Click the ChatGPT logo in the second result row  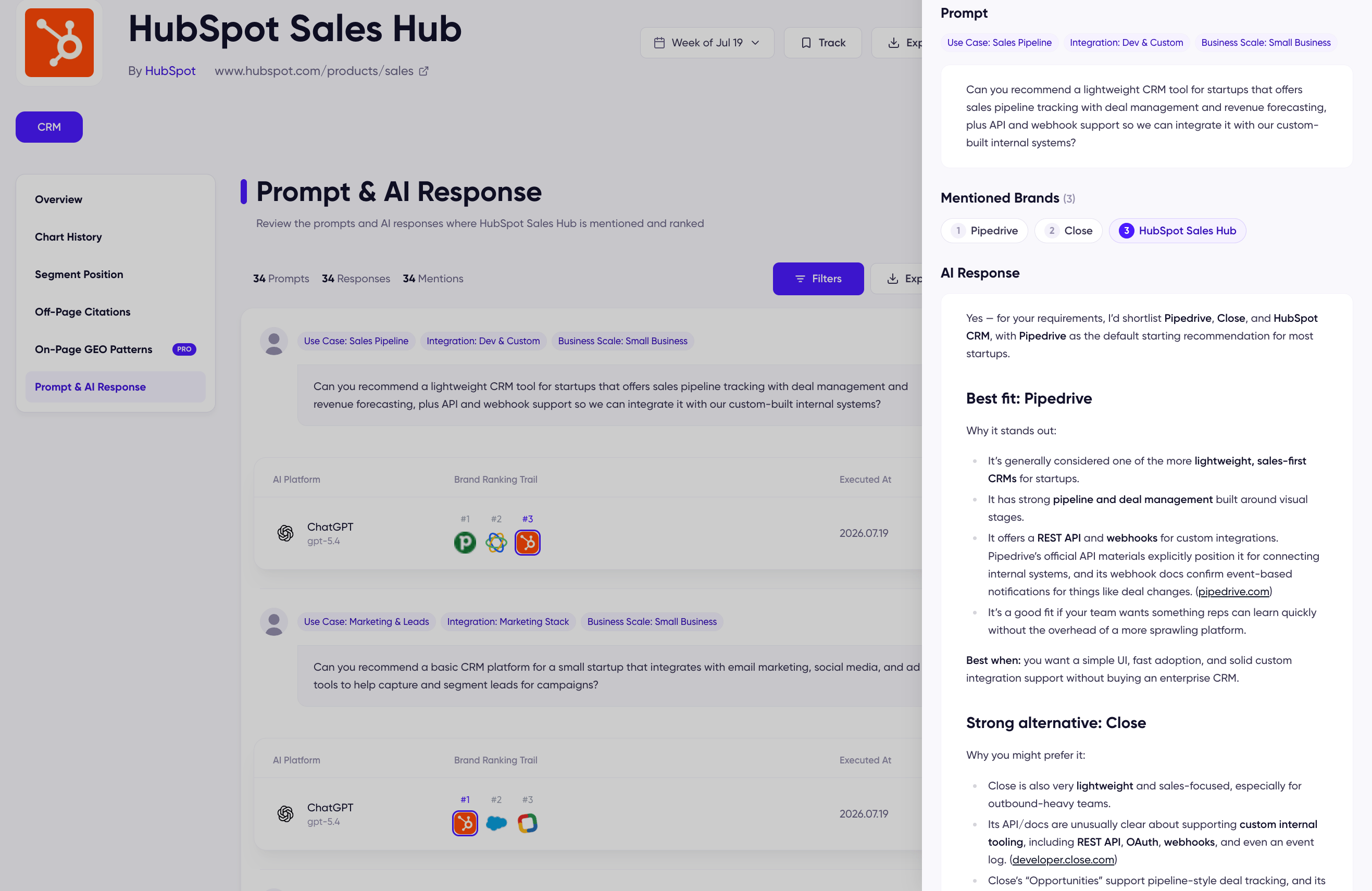coord(285,814)
